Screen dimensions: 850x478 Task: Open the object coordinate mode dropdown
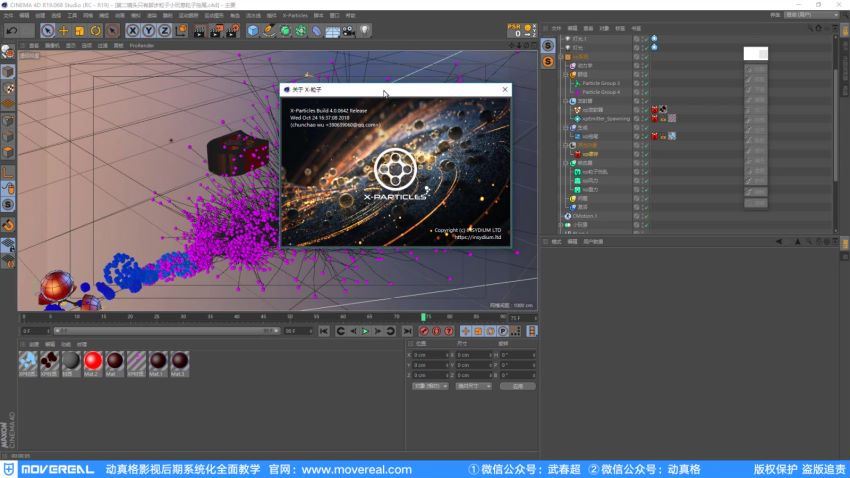click(x=430, y=386)
